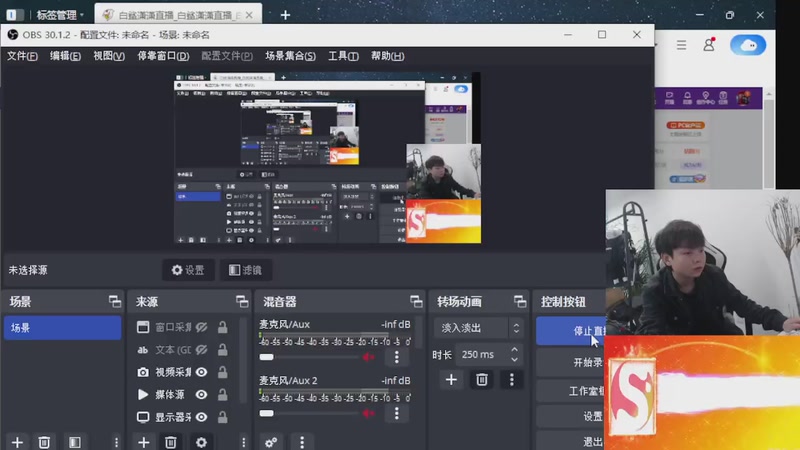Select the 场景 scene item
Screen dimensions: 800x450
62,328
